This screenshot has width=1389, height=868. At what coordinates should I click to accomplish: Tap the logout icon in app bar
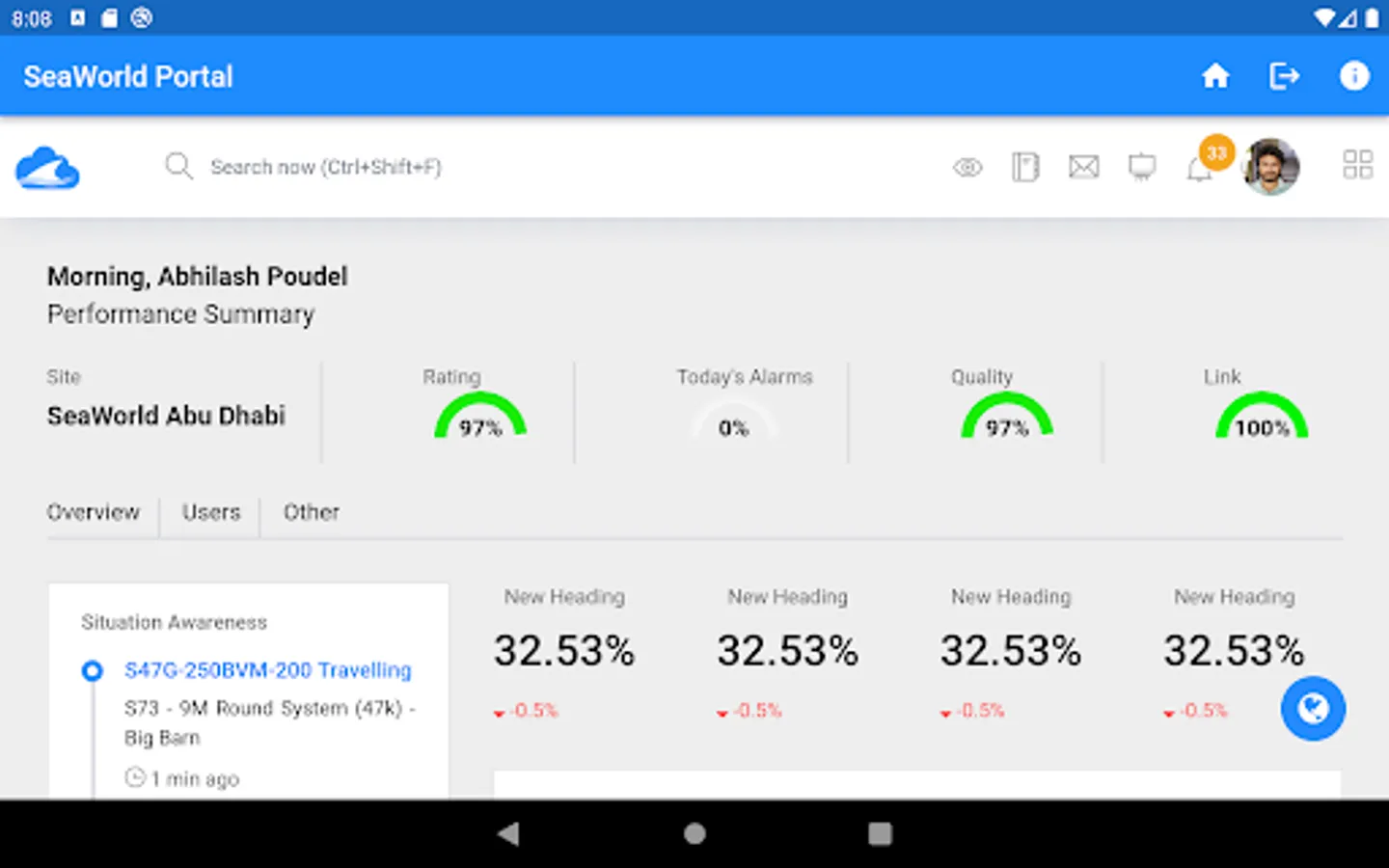pos(1284,76)
